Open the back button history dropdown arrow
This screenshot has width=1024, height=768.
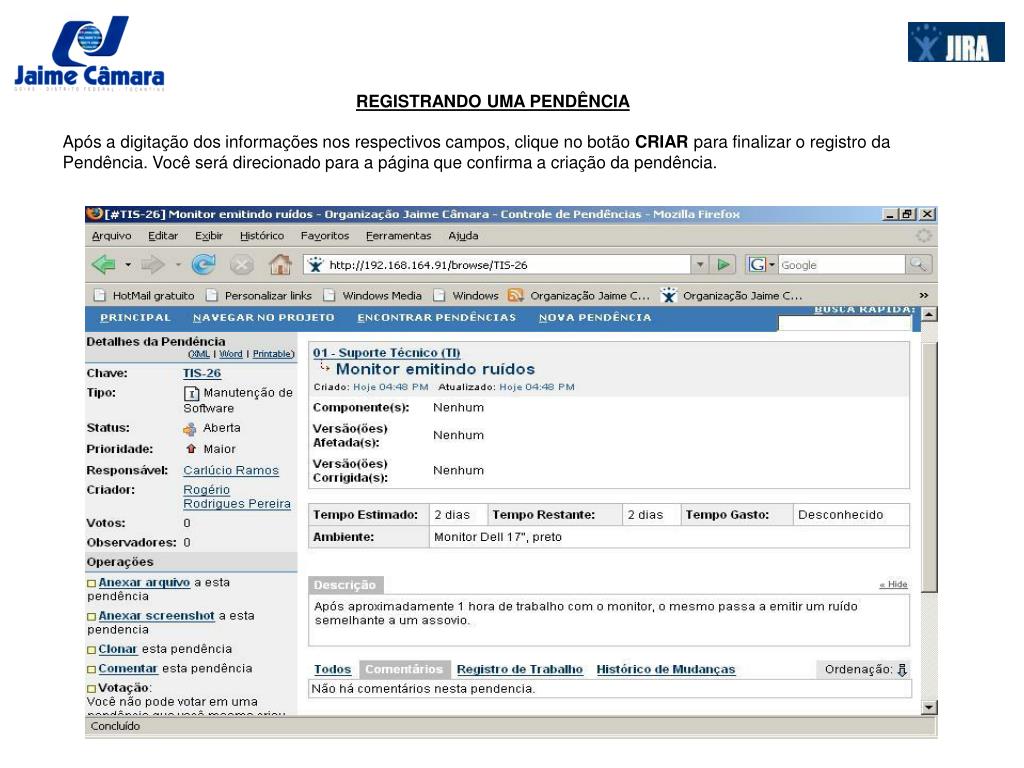pyautogui.click(x=128, y=264)
